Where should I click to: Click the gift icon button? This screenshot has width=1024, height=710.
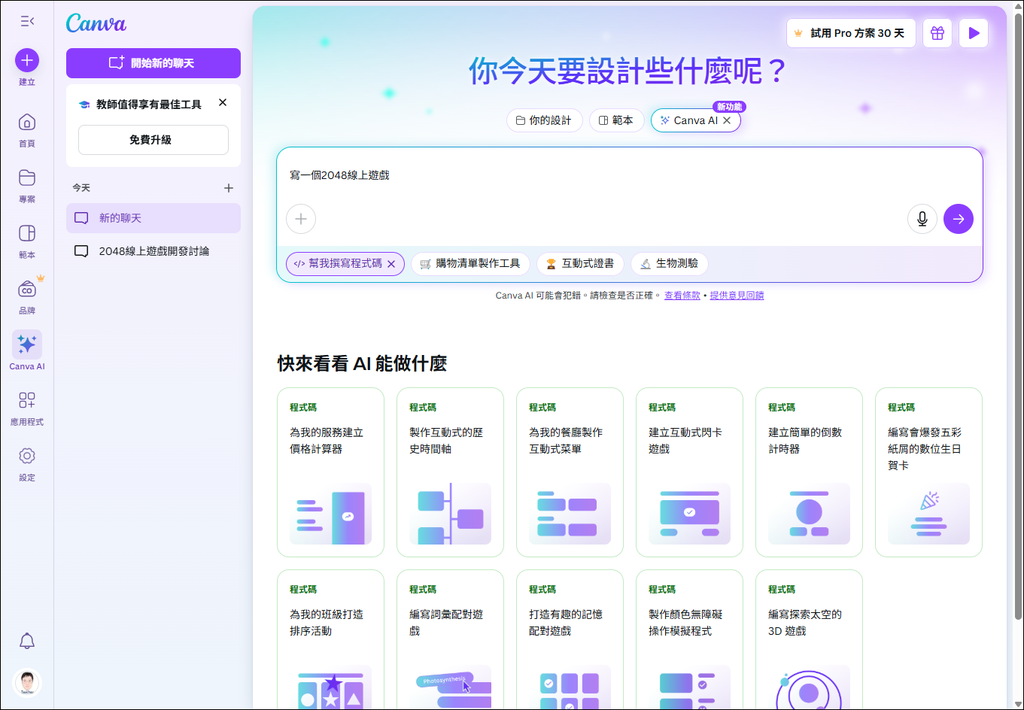tap(937, 33)
